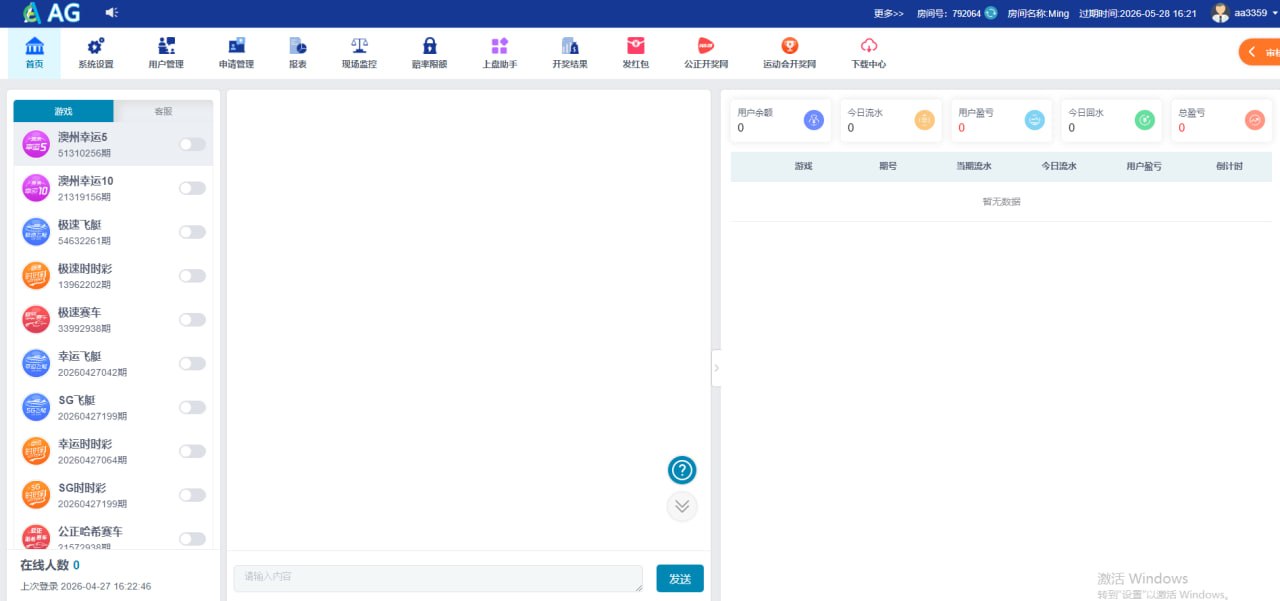Toggle the SG飞艇 game switch
This screenshot has height=601, width=1280.
(192, 408)
